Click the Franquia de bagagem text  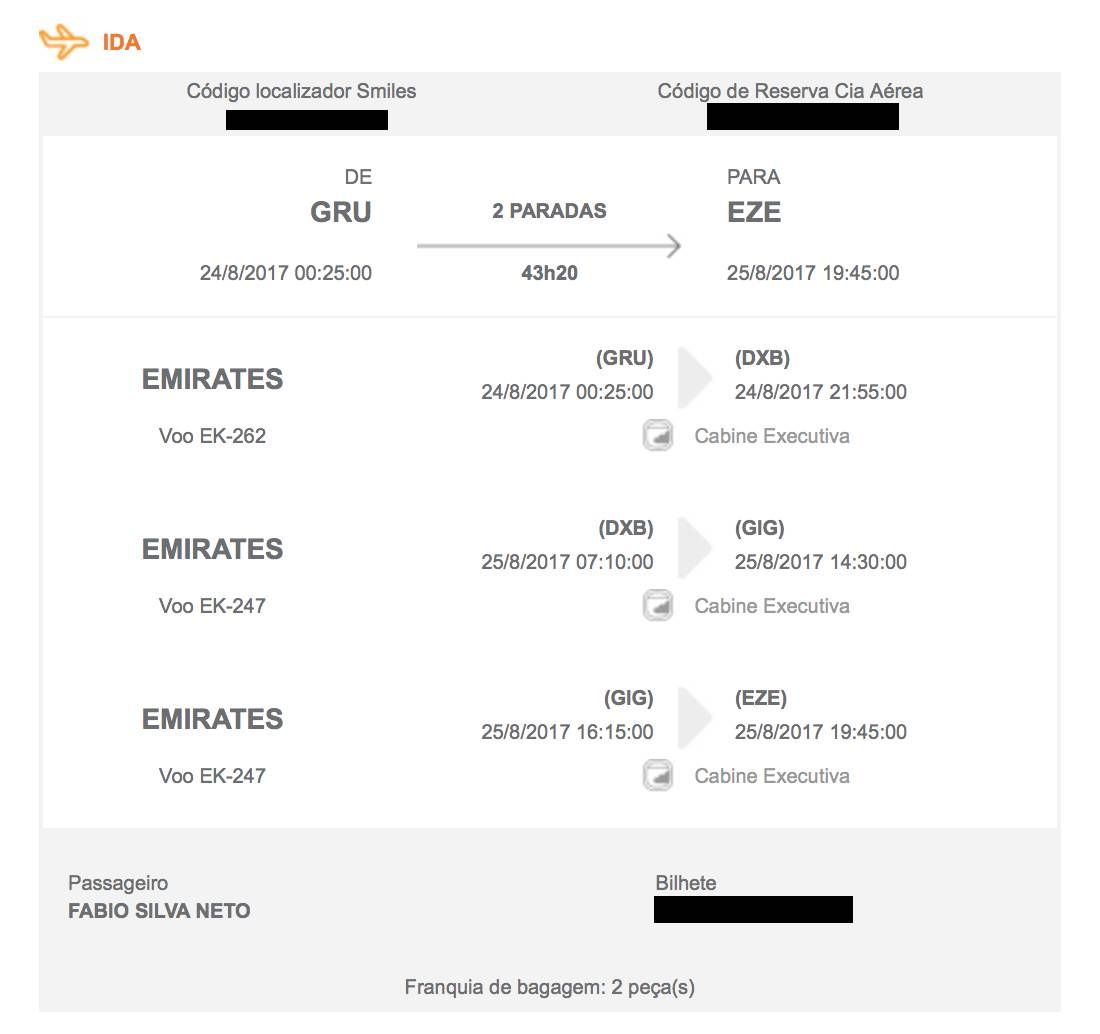549,987
